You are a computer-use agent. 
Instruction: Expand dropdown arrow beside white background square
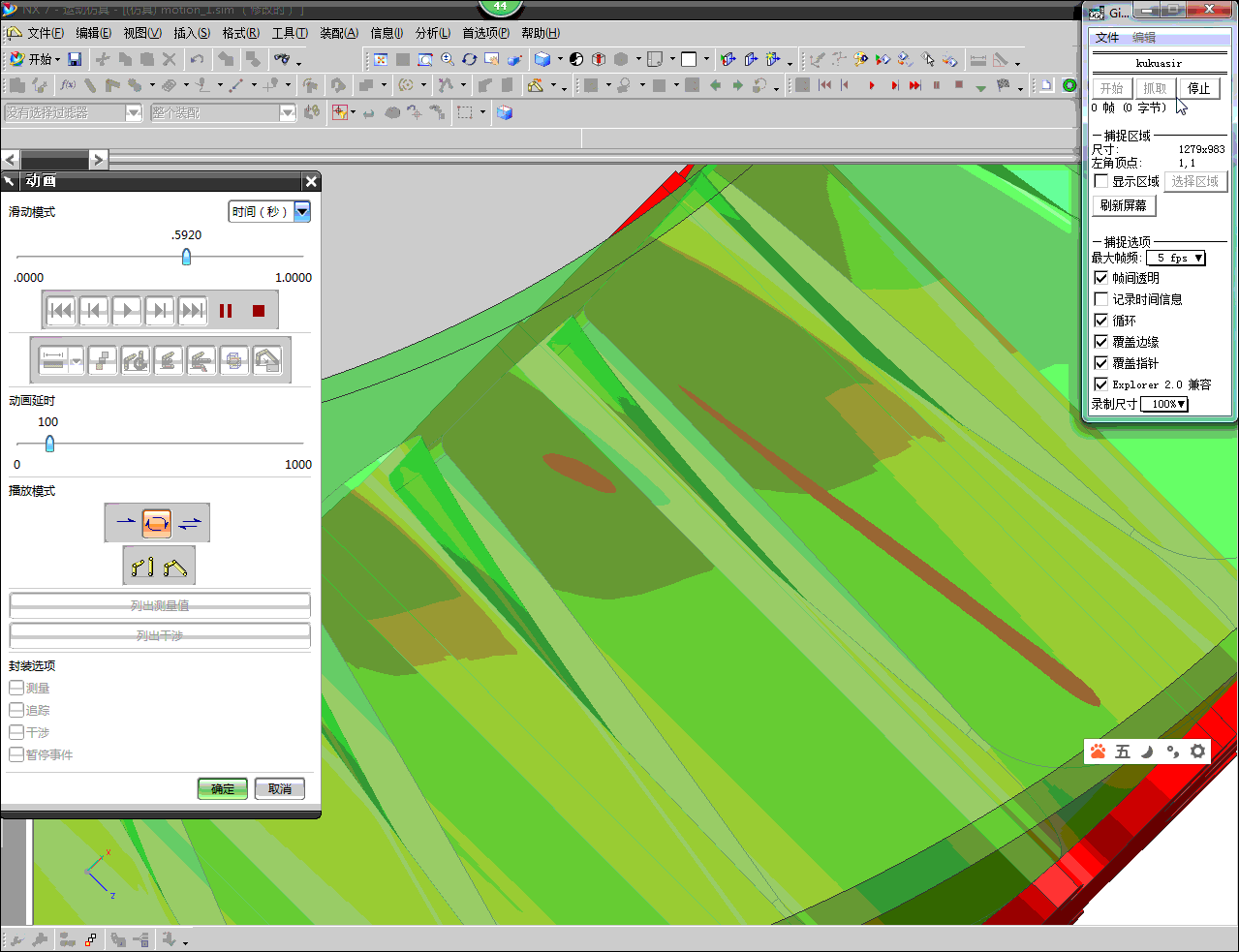[706, 59]
